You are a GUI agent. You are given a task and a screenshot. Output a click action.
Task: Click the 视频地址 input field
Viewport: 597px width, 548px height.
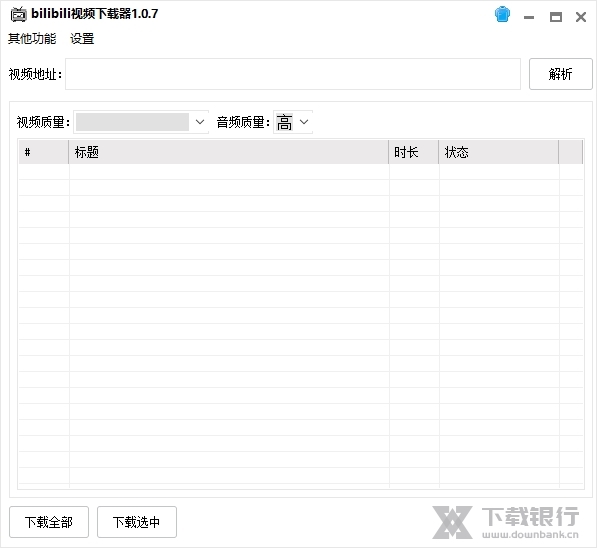coord(293,74)
